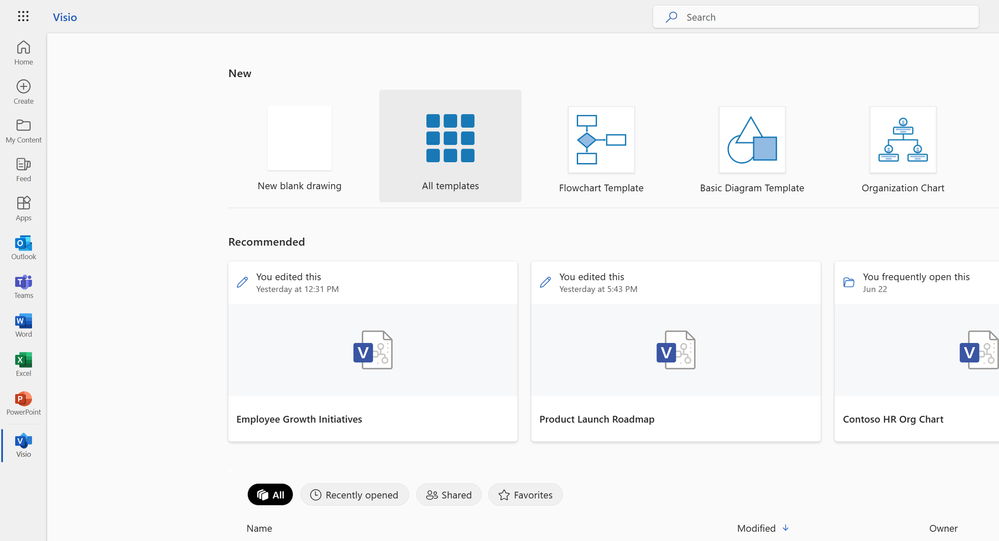Choose the Organization Chart template
The height and width of the screenshot is (541, 999).
pyautogui.click(x=903, y=150)
